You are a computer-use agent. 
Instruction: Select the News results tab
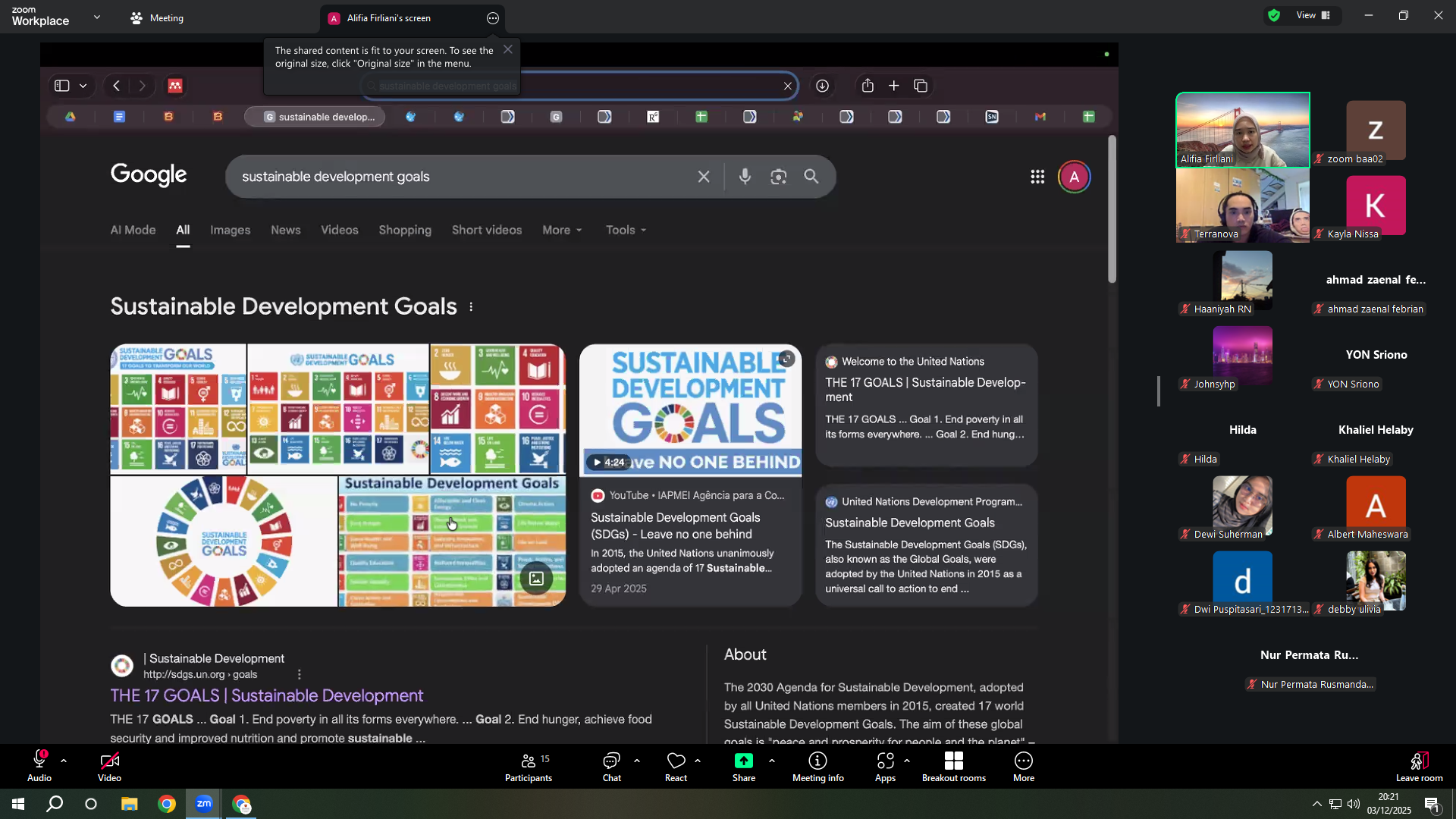[286, 230]
